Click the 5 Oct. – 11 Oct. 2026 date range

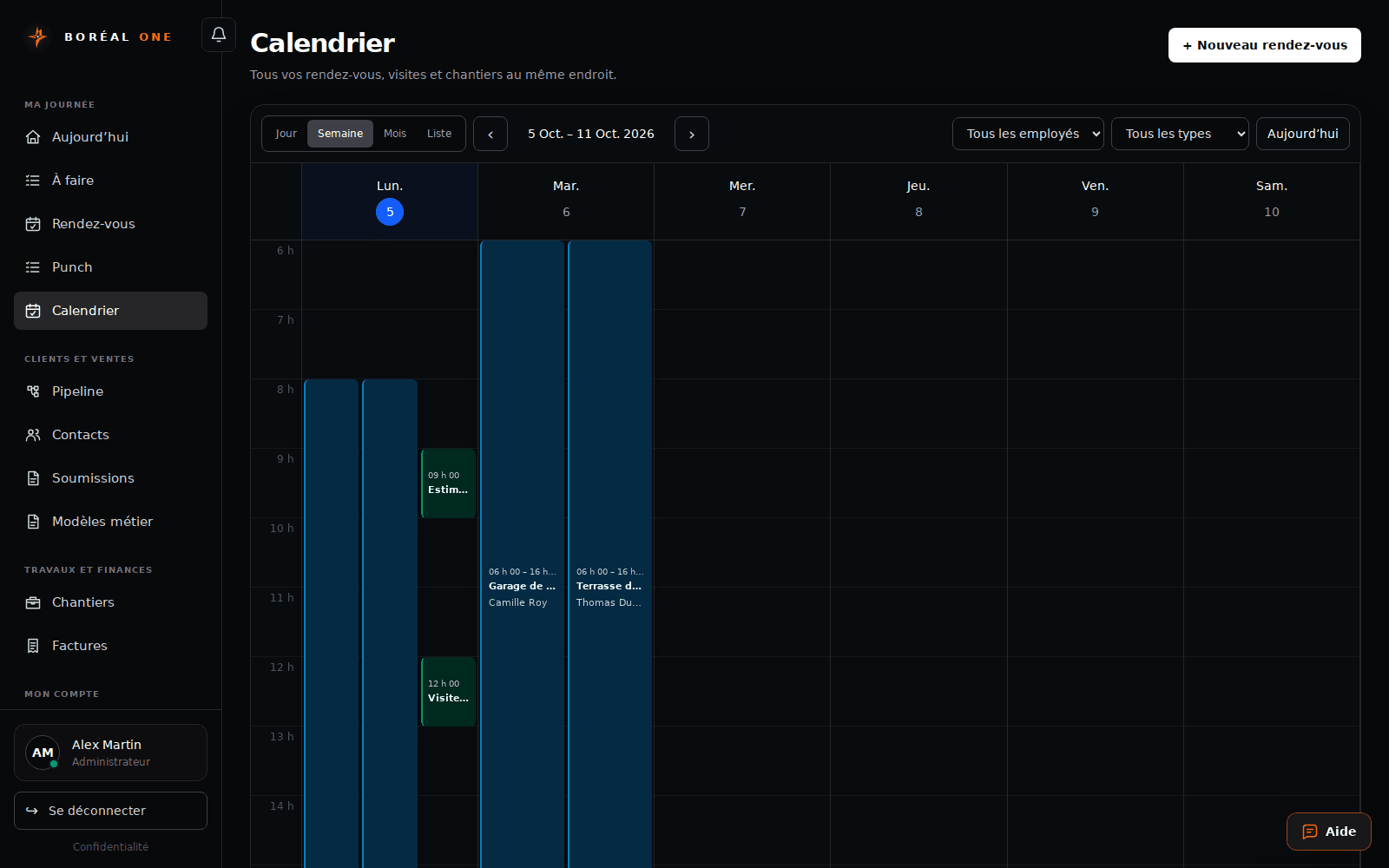point(591,134)
